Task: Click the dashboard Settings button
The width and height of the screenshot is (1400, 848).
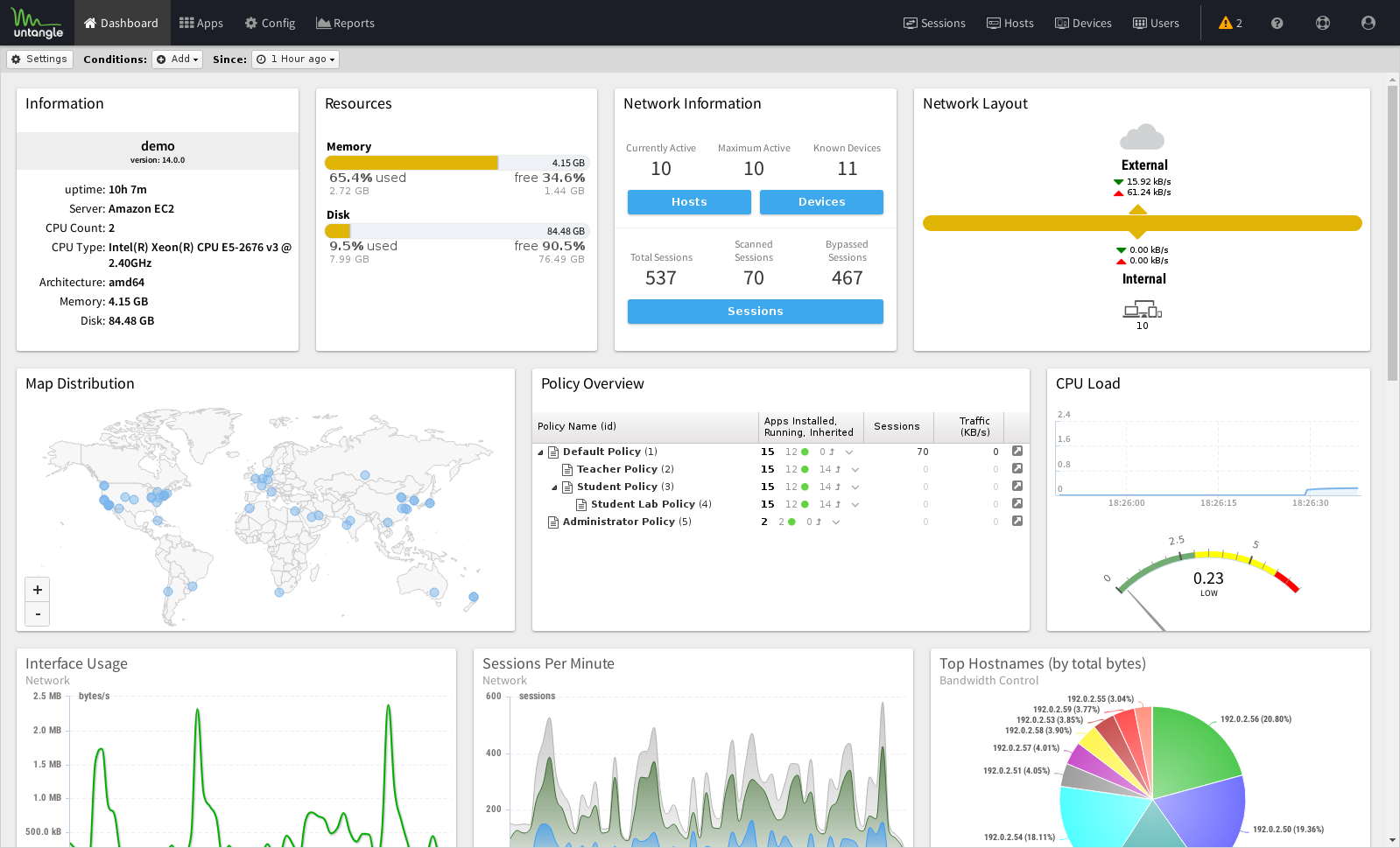Action: point(39,60)
